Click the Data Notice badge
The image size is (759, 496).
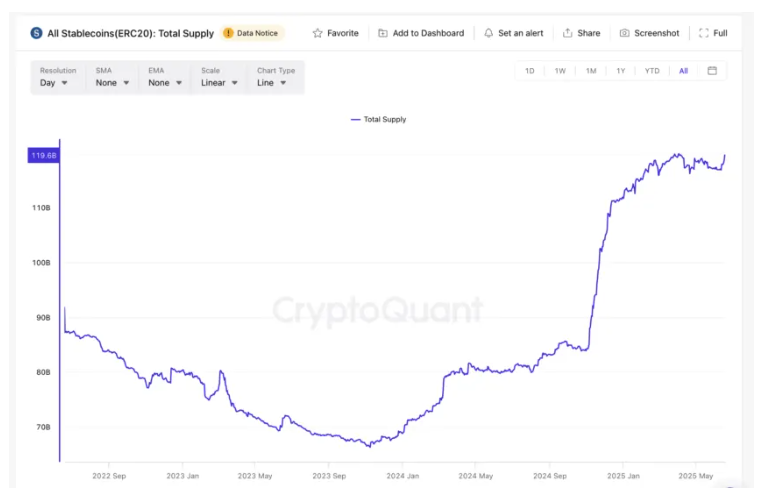click(x=252, y=33)
